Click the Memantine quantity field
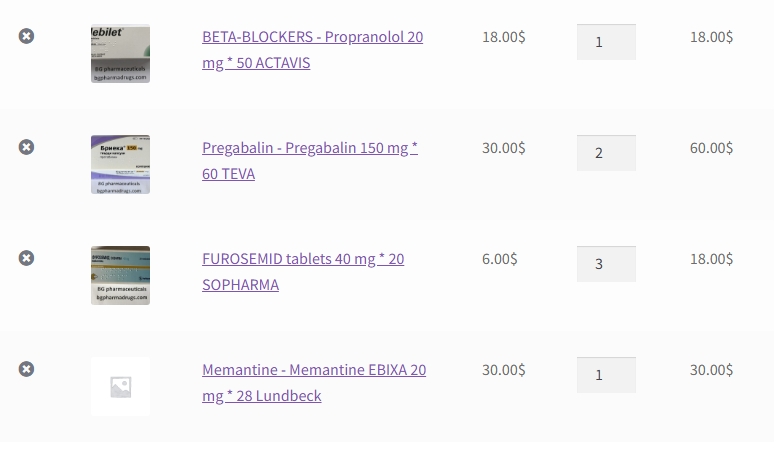 click(x=606, y=375)
